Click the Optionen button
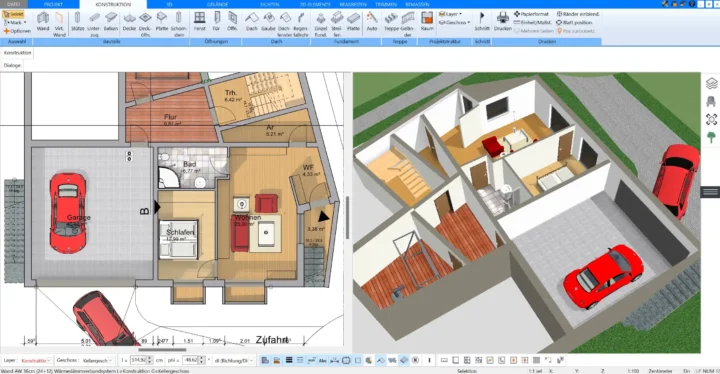This screenshot has width=720, height=374. click(17, 31)
